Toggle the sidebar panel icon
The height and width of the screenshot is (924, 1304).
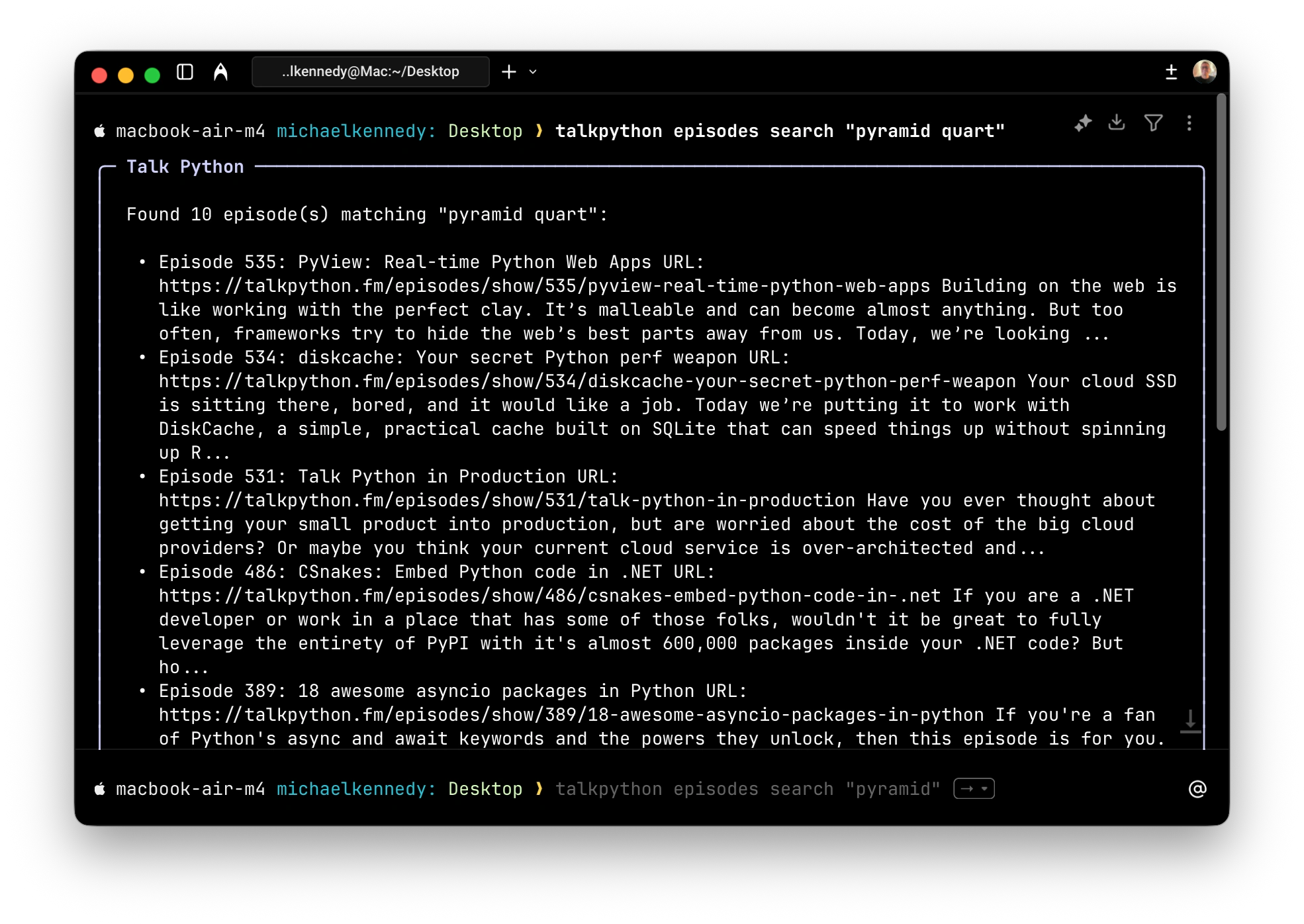pos(185,71)
